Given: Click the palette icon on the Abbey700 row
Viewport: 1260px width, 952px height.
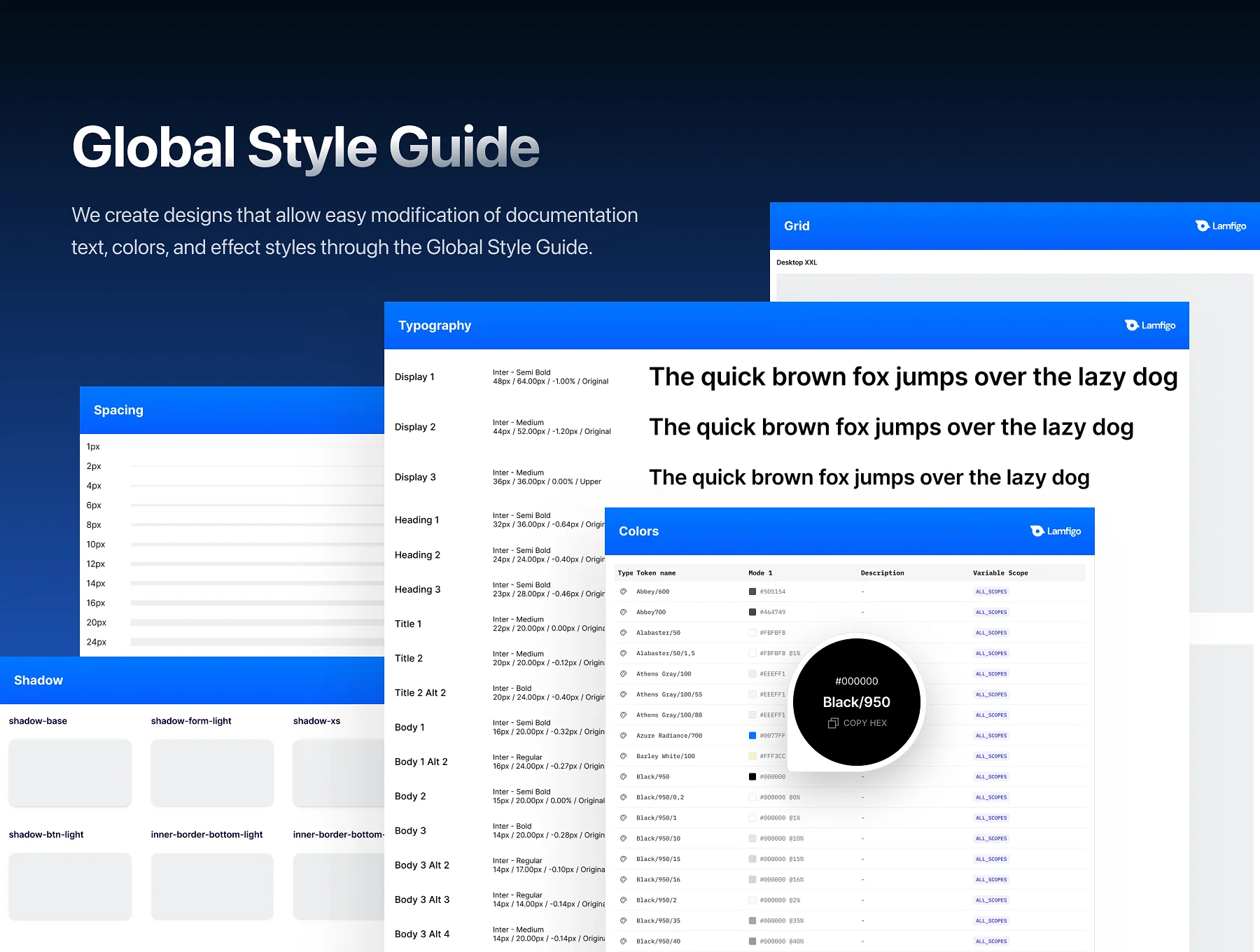Looking at the screenshot, I should [x=623, y=612].
